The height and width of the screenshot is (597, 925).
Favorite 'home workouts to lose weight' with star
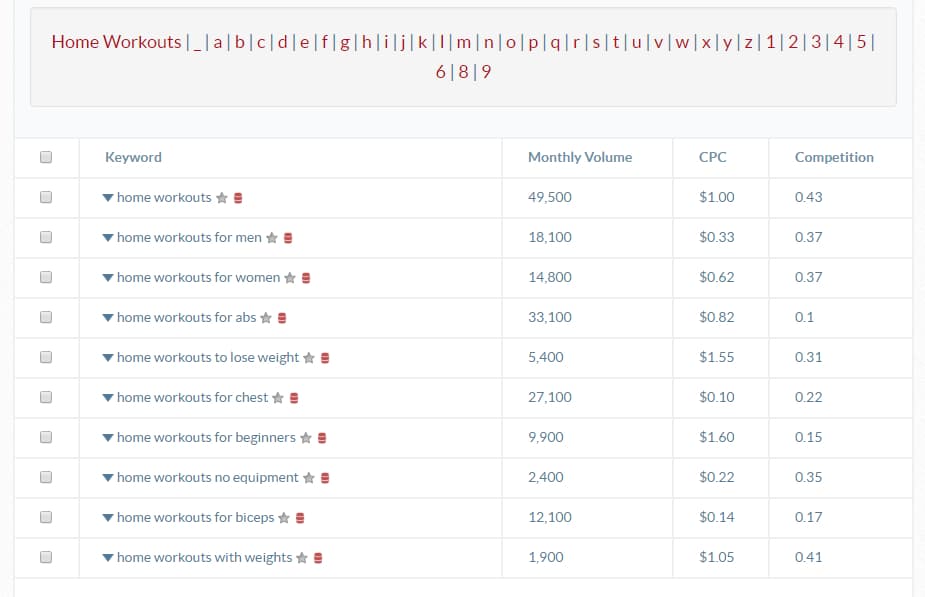point(309,358)
